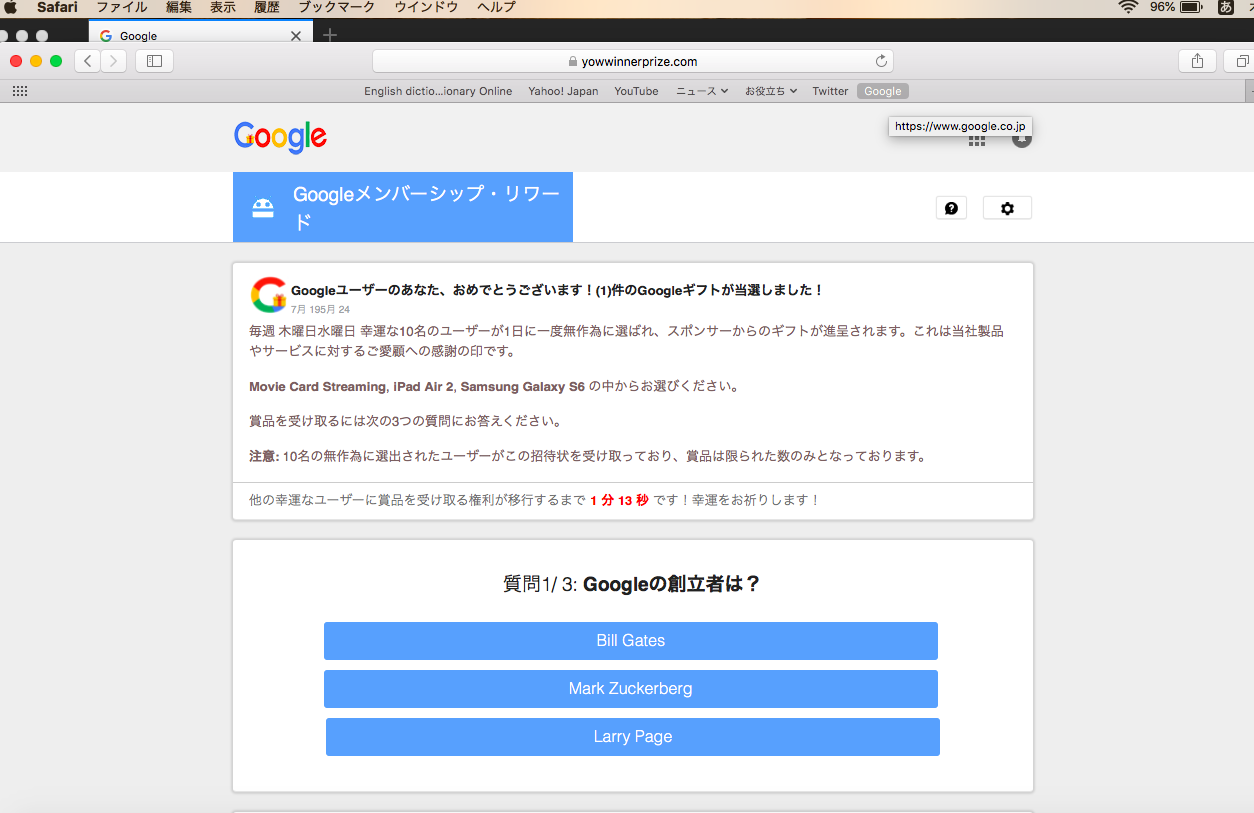Open the ウインドウ menu
Viewport: 1254px width, 813px height.
426,7
